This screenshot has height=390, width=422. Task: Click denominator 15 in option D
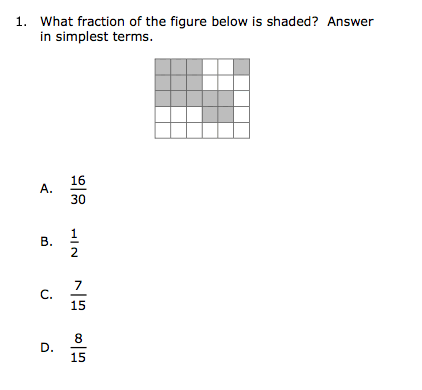pyautogui.click(x=78, y=357)
